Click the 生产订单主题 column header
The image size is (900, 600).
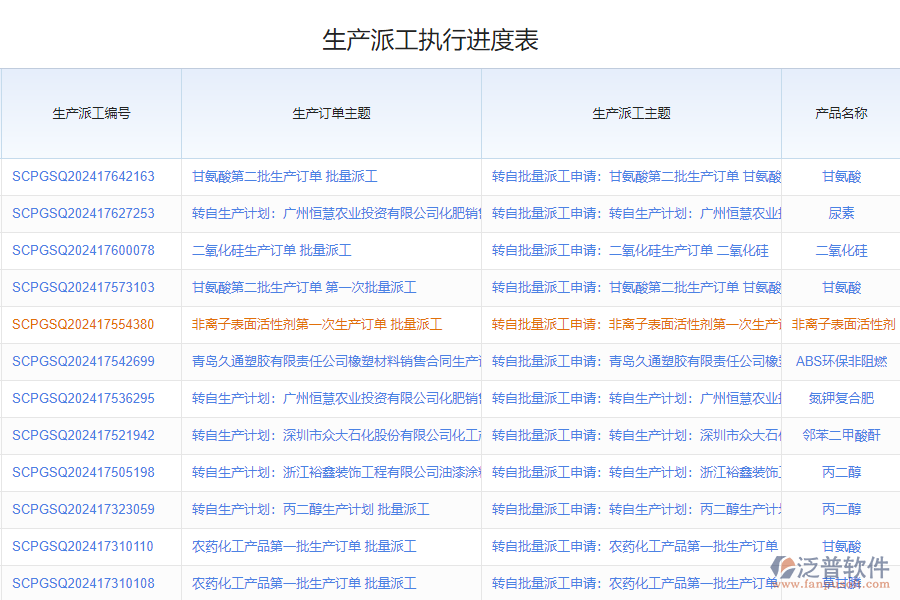(x=331, y=113)
